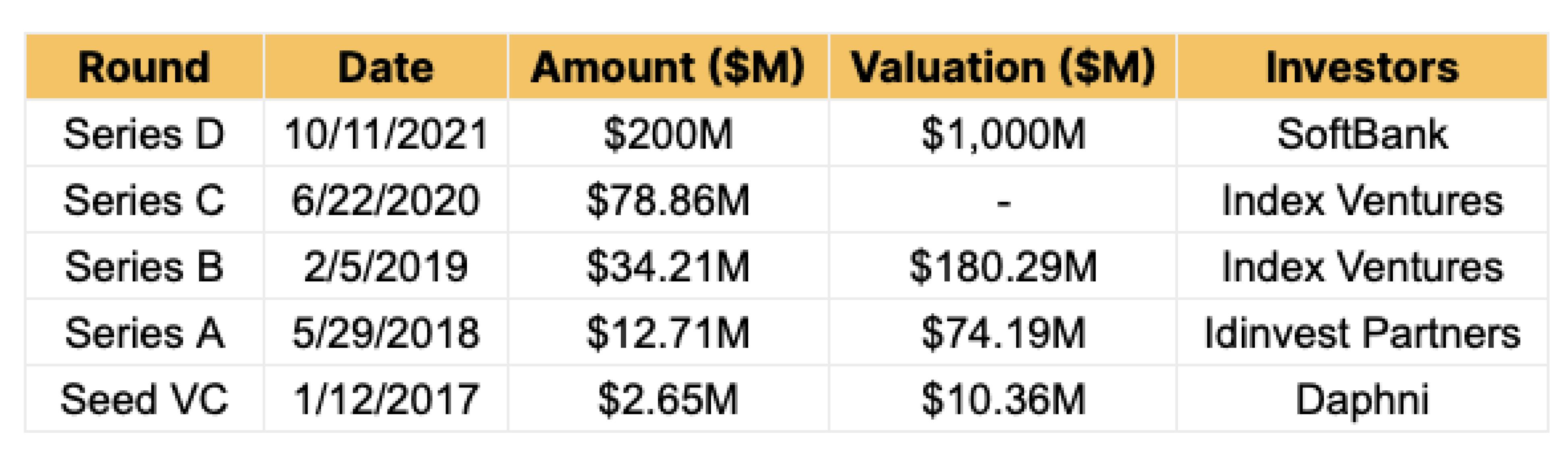Click the Round column header
The width and height of the screenshot is (1568, 454).
point(144,67)
